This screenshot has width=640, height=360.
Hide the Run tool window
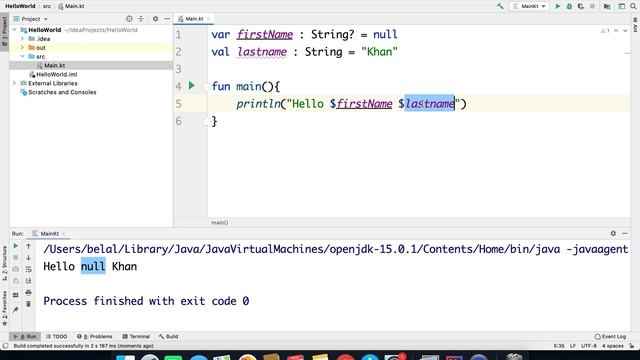(x=625, y=233)
